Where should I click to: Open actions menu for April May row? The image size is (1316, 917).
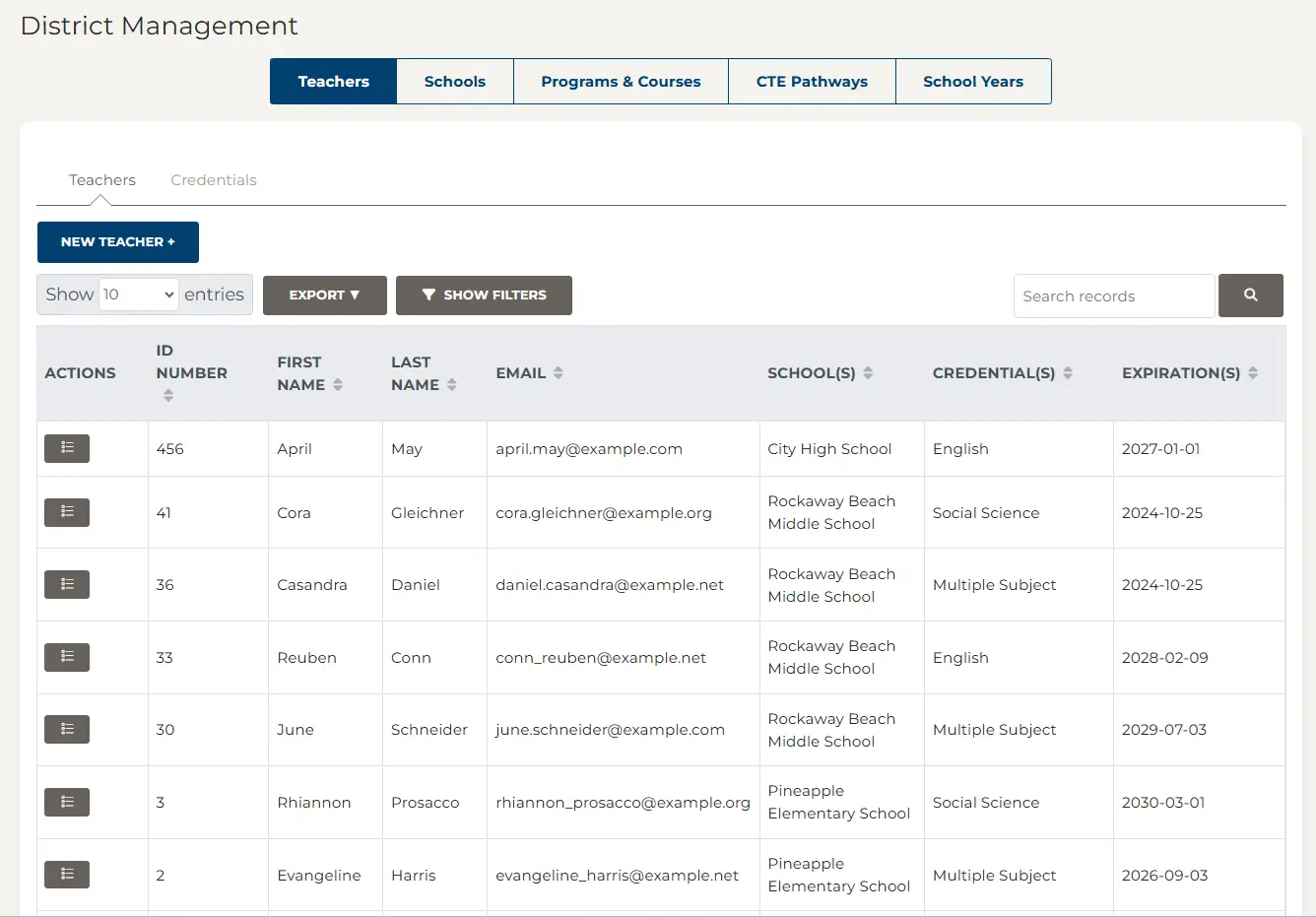click(67, 448)
